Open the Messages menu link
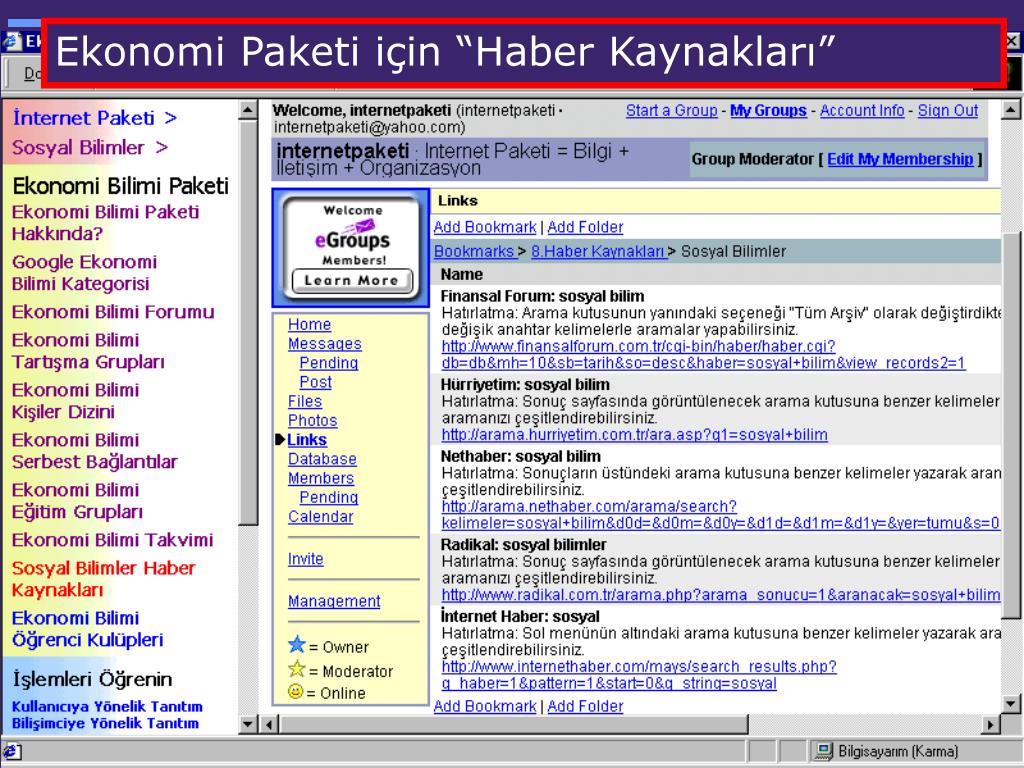 pos(325,344)
